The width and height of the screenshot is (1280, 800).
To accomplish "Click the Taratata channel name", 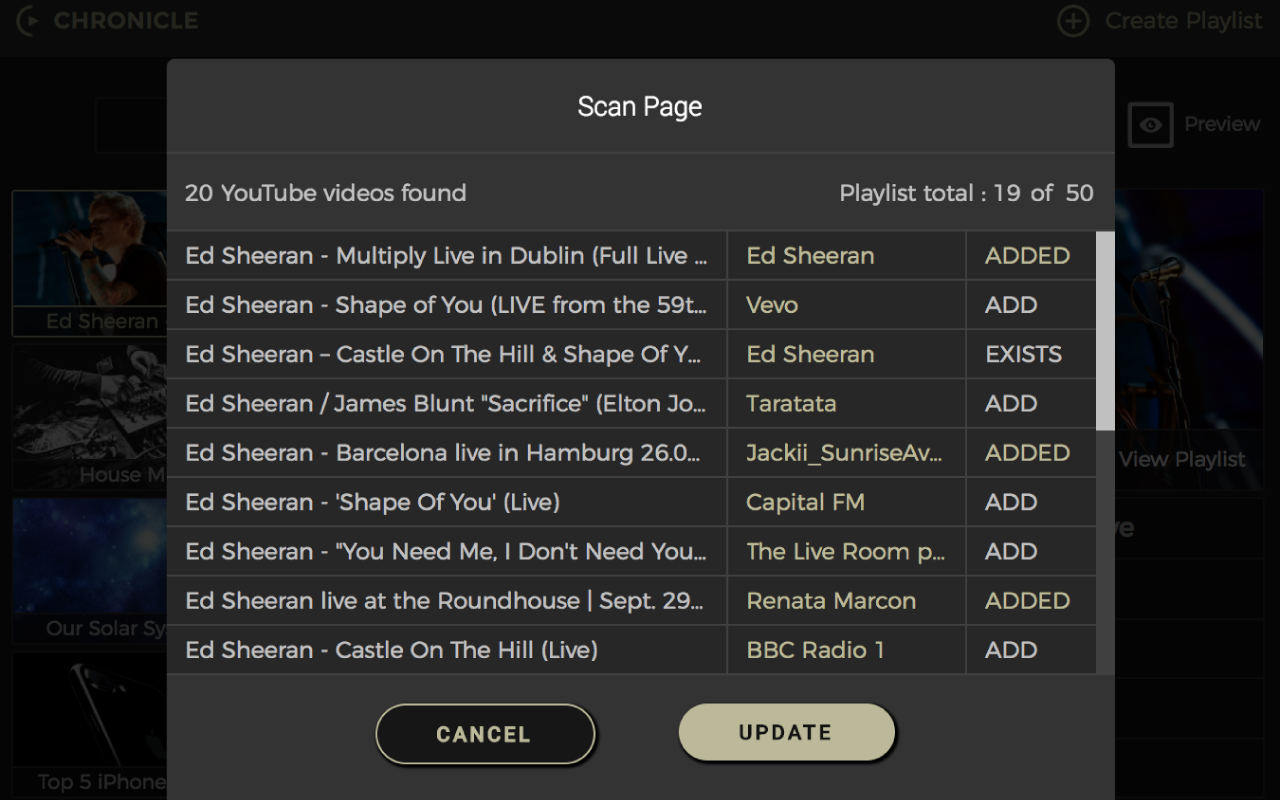I will (x=791, y=404).
